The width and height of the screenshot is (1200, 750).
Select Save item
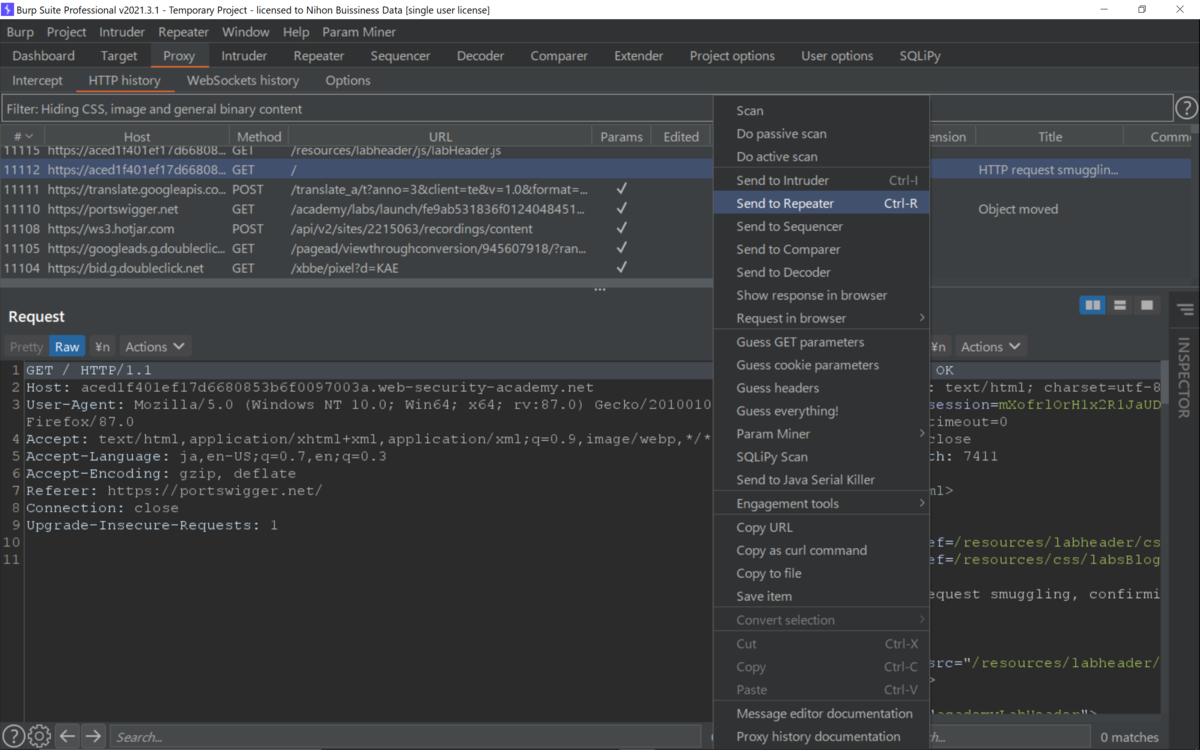click(822, 596)
